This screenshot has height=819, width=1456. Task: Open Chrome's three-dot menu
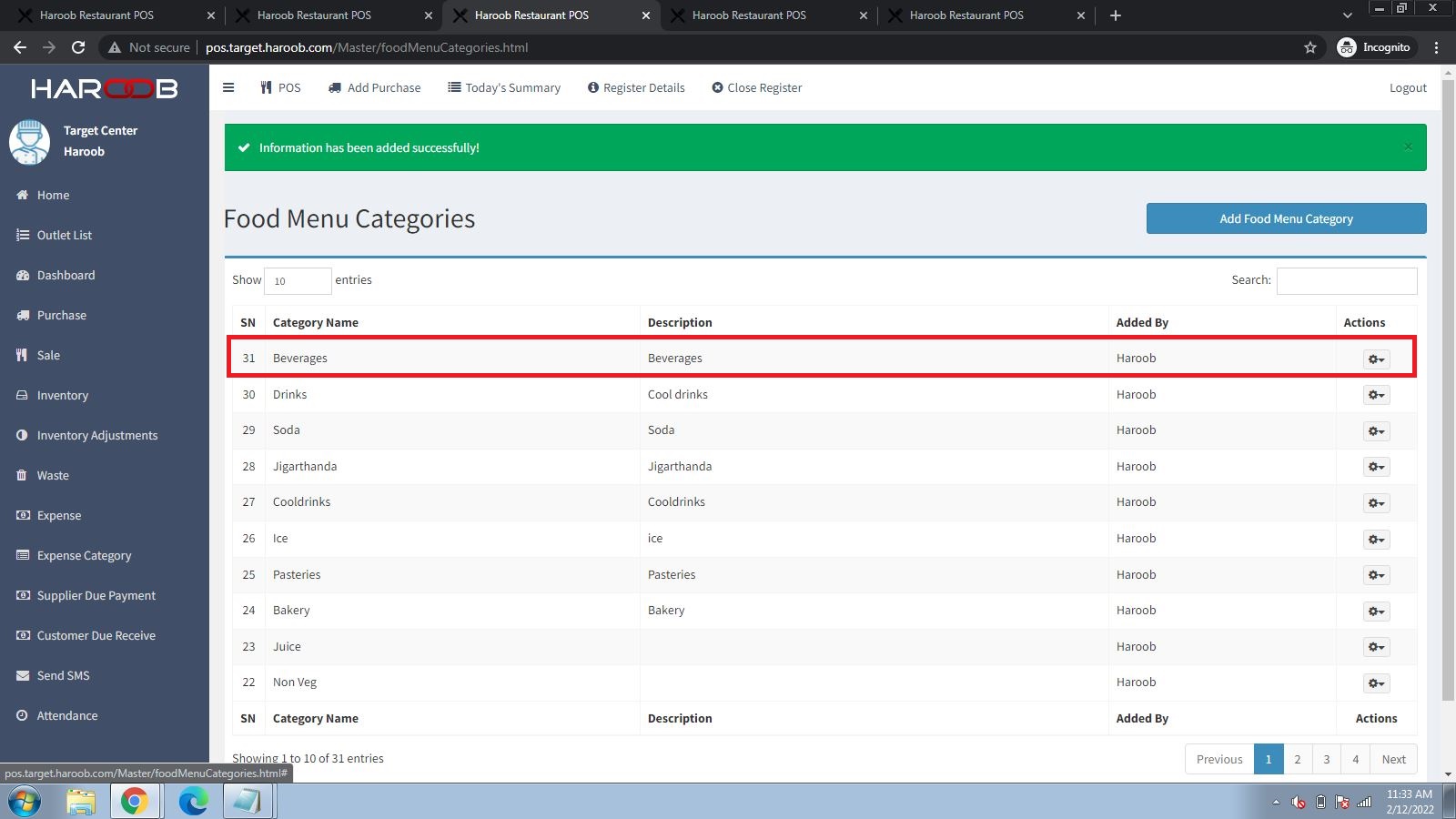click(x=1436, y=47)
